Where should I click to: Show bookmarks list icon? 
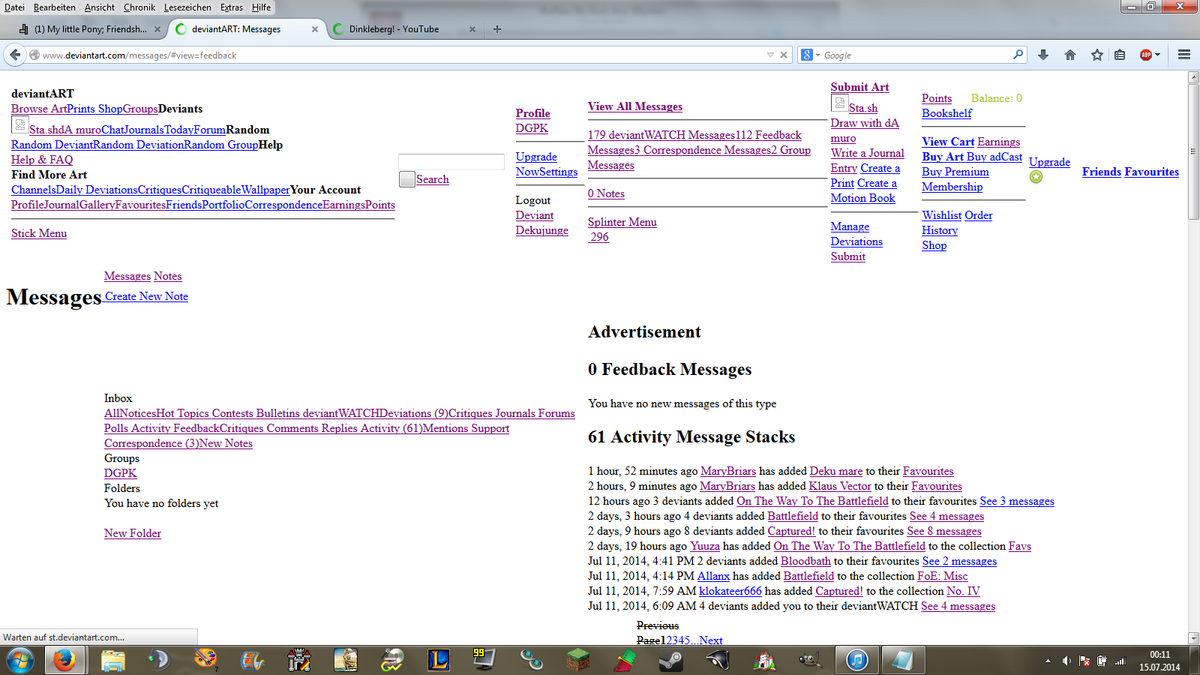coord(1120,55)
